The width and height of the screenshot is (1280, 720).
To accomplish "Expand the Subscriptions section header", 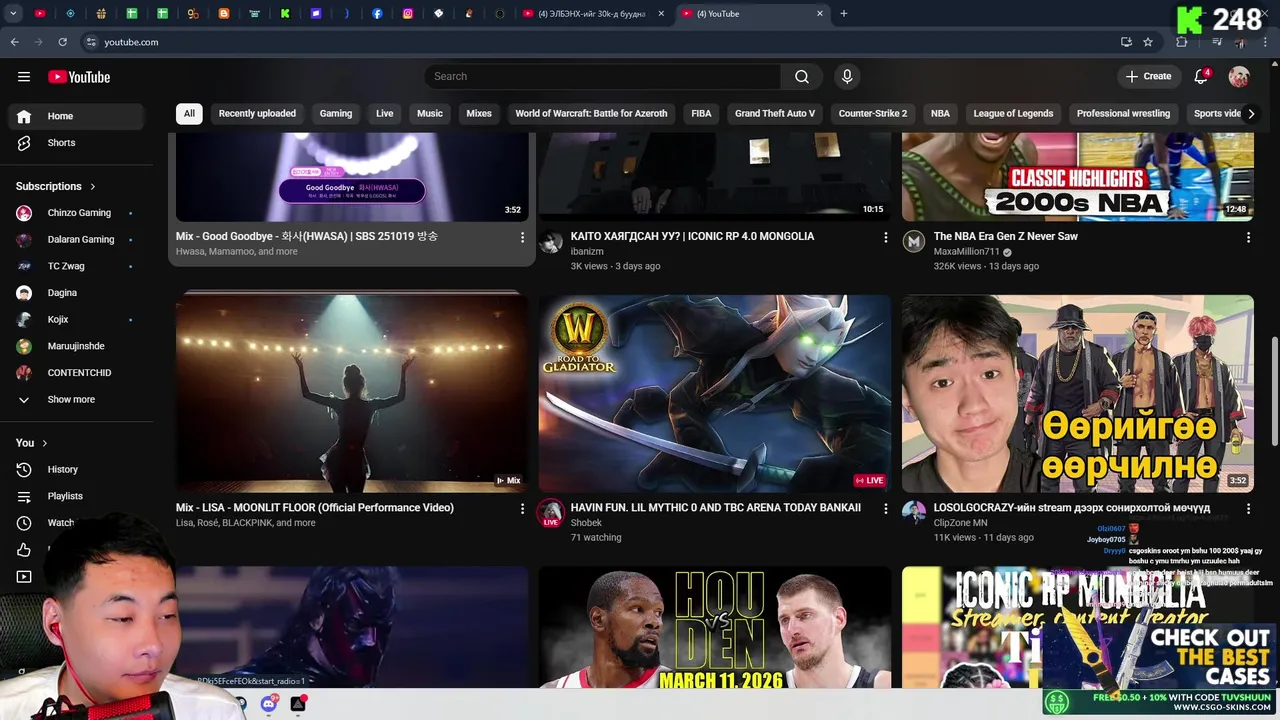I will [x=56, y=186].
